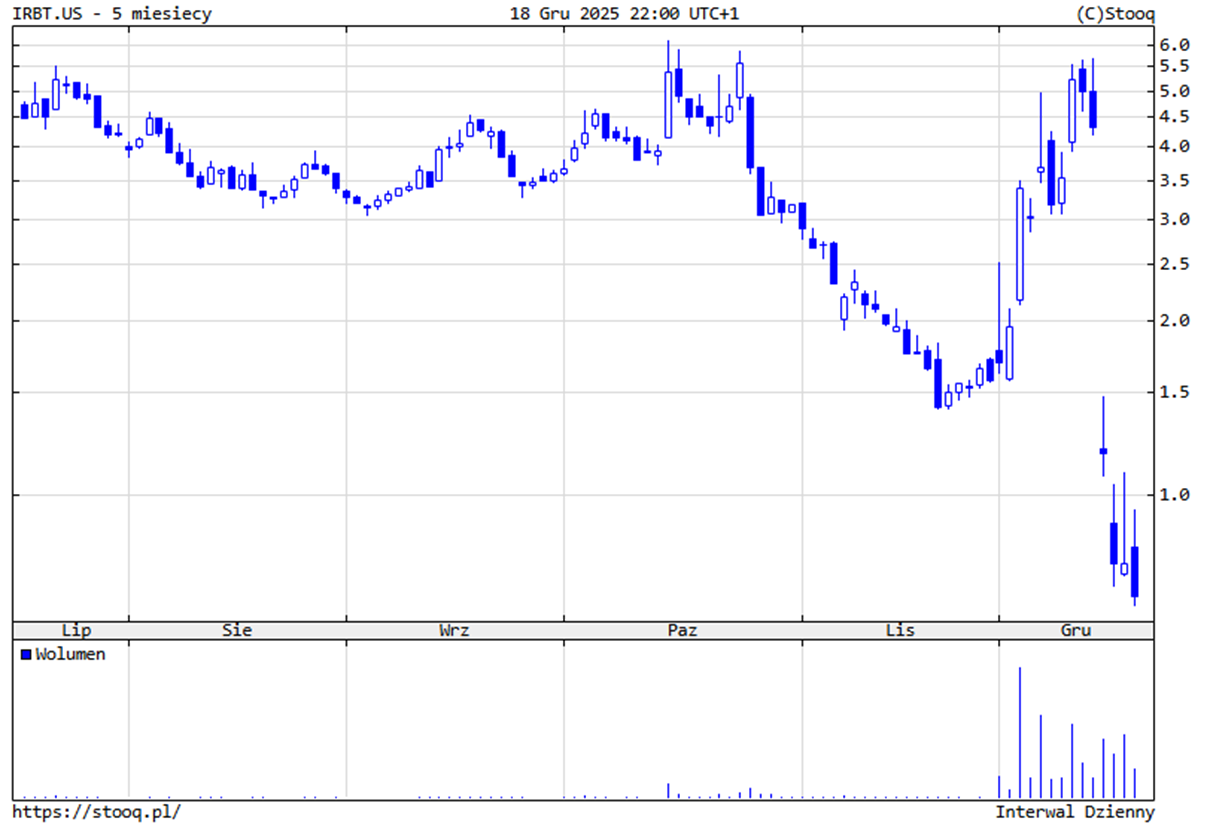Viewport: 1210px width, 837px height.
Task: Select the Lip month label
Action: point(77,630)
